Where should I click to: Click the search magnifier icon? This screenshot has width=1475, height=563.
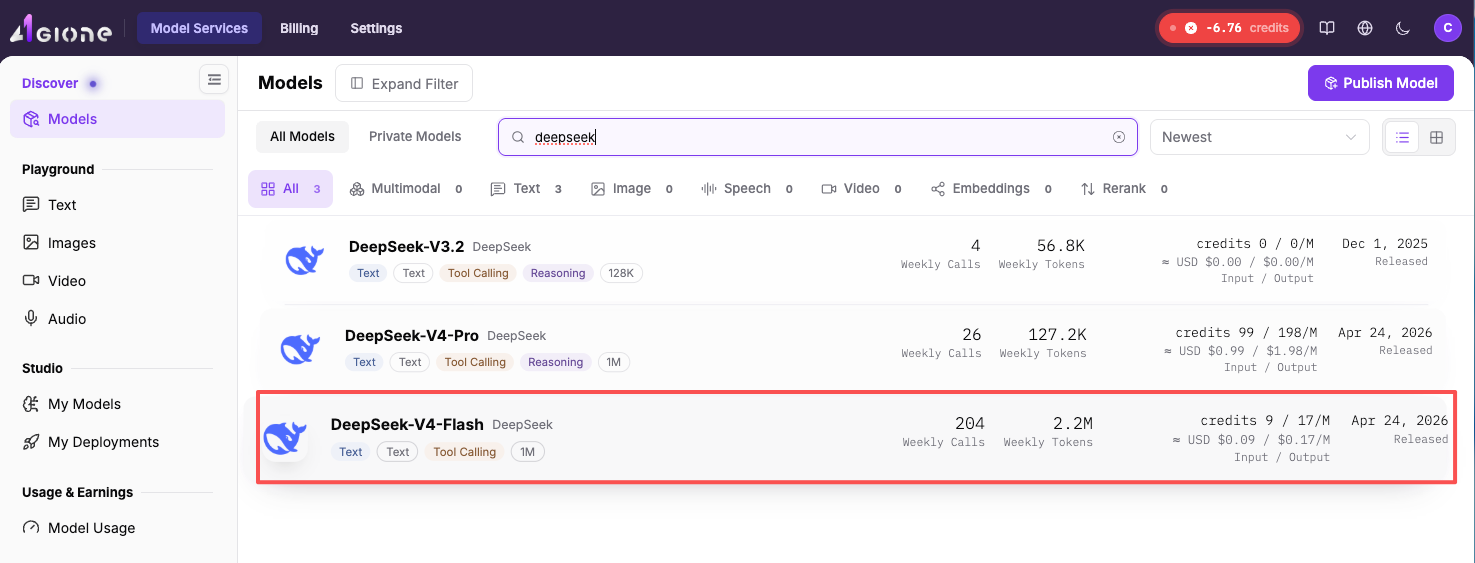click(x=518, y=137)
